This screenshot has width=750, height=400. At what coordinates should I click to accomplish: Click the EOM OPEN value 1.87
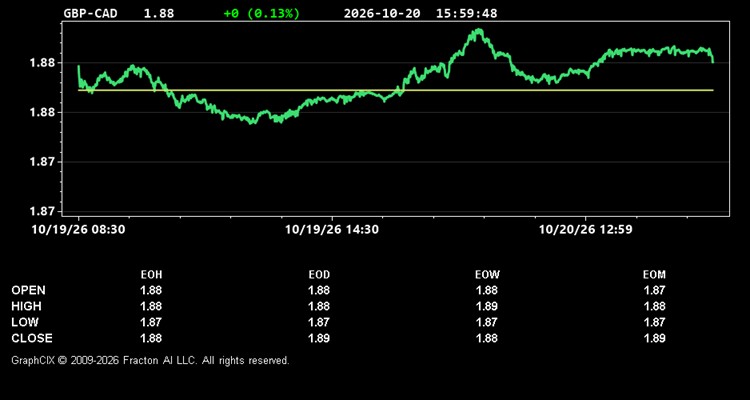654,290
